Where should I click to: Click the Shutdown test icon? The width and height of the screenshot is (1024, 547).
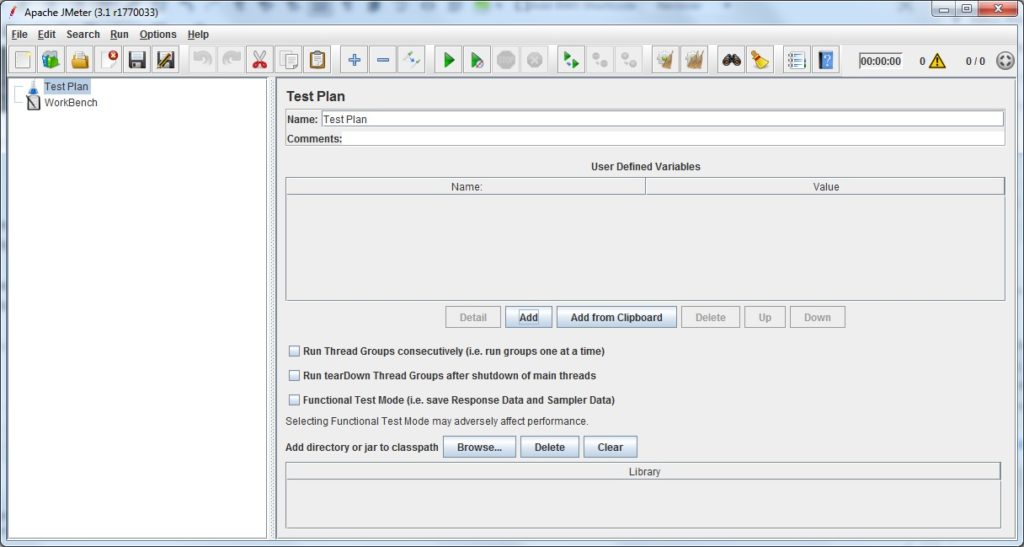tap(535, 61)
